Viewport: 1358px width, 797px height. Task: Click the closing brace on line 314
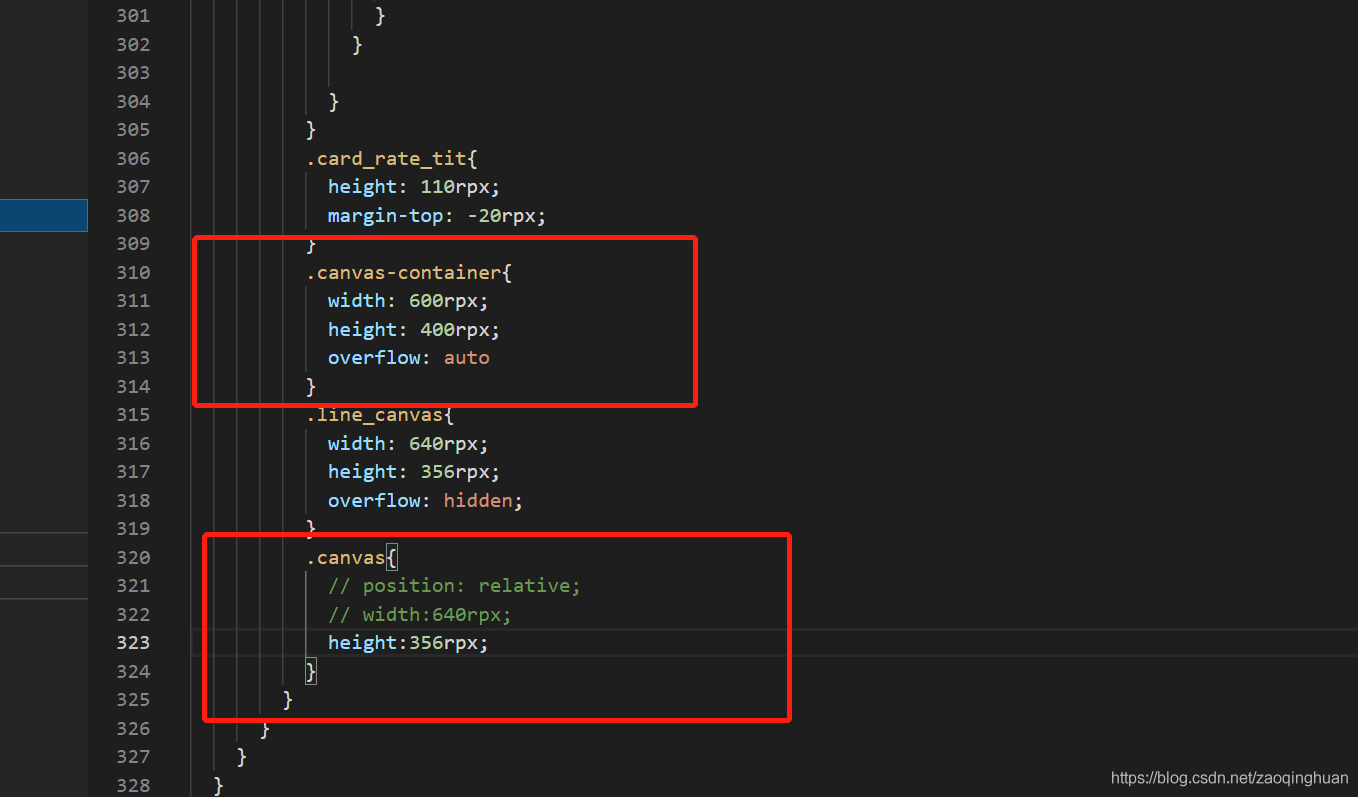coord(311,386)
